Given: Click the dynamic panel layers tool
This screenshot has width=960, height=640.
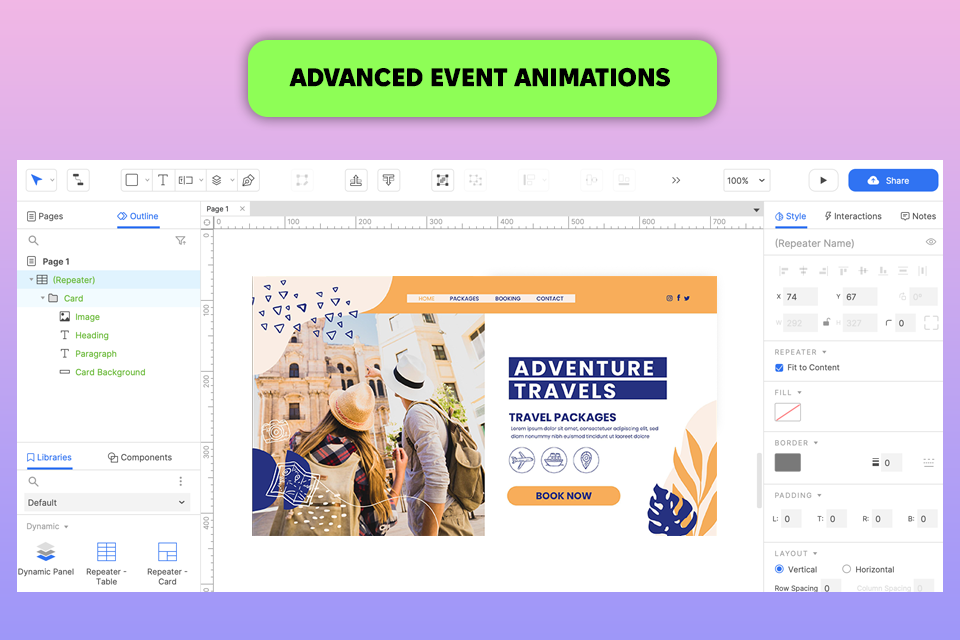Looking at the screenshot, I should click(x=217, y=180).
